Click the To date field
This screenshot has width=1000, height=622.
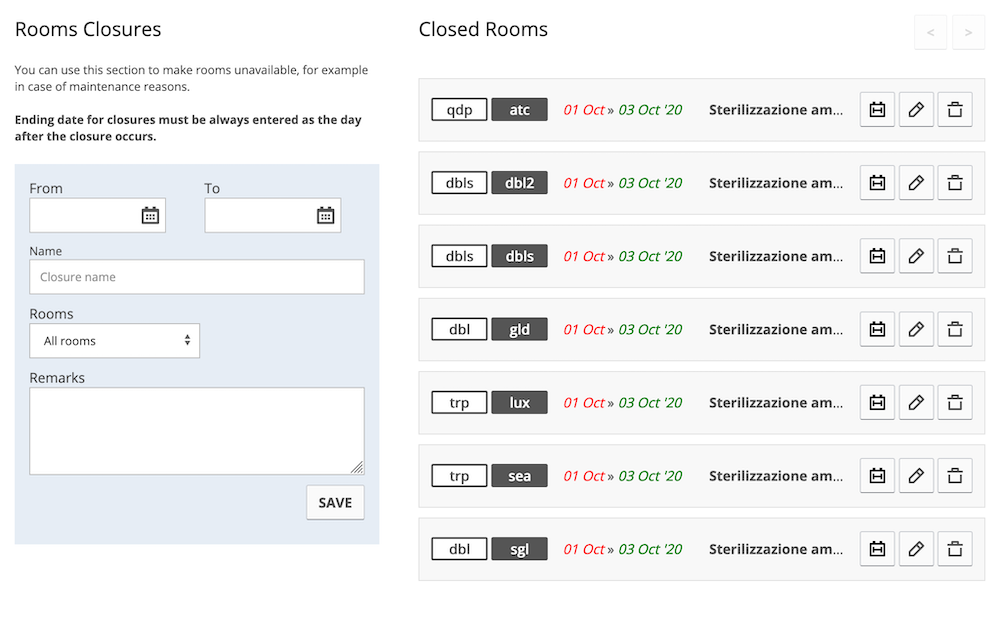click(259, 215)
